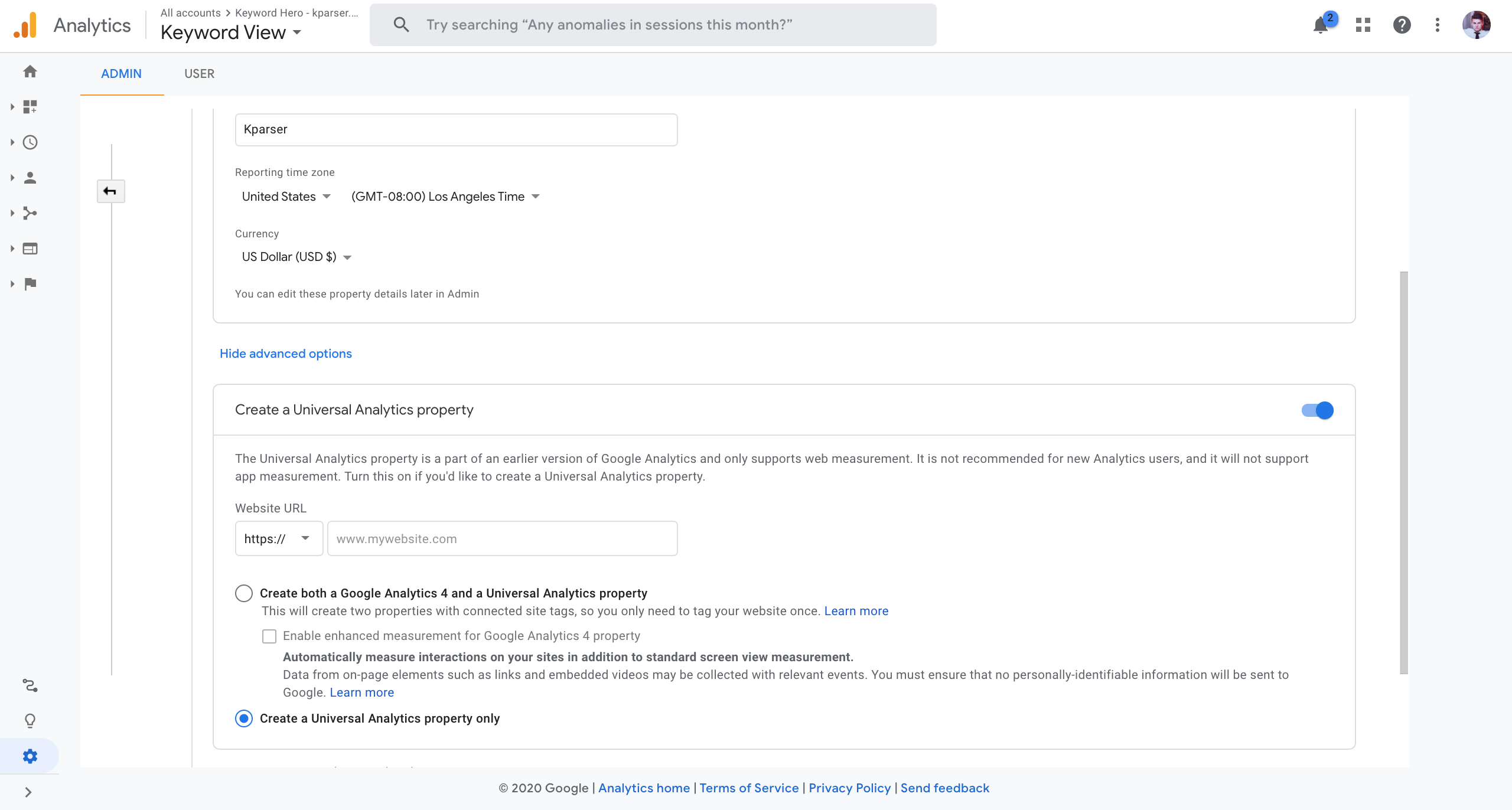Select the Create both GA4 and Universal Analytics radio button
This screenshot has height=810, width=1512.
pyautogui.click(x=243, y=593)
